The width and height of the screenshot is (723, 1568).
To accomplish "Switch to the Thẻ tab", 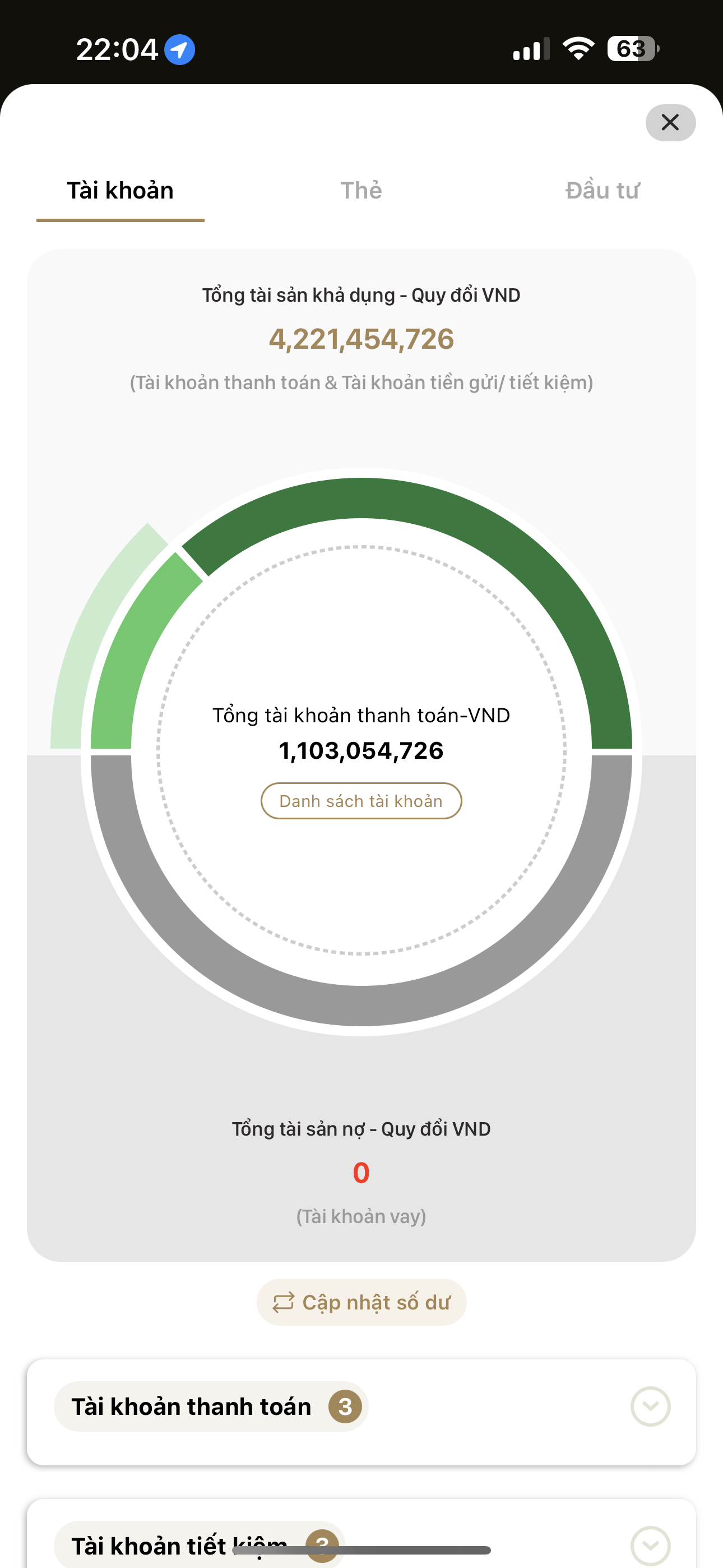I will (361, 191).
